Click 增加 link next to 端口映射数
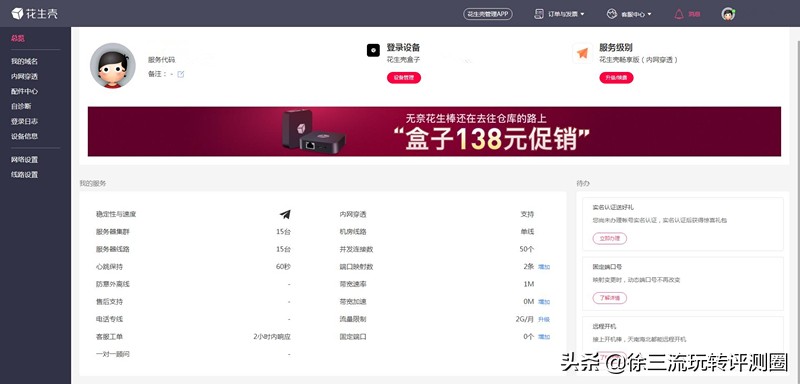 544,267
